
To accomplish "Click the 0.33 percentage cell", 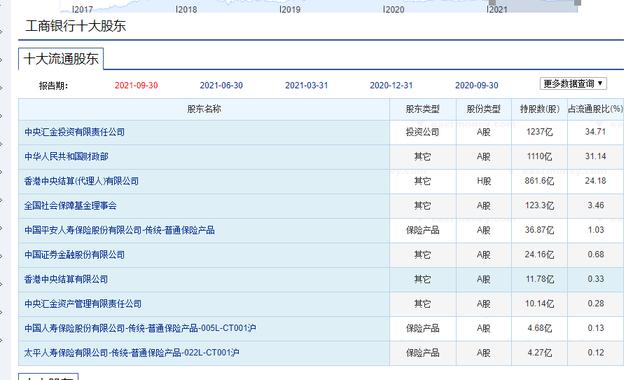I will tap(596, 279).
